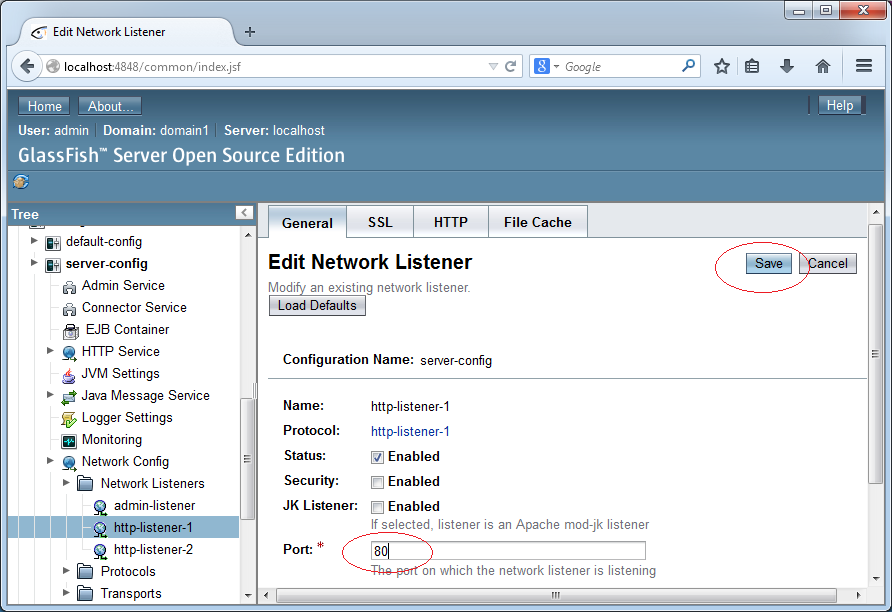This screenshot has width=892, height=612.
Task: Open the Firefox hamburger menu
Action: coord(864,66)
